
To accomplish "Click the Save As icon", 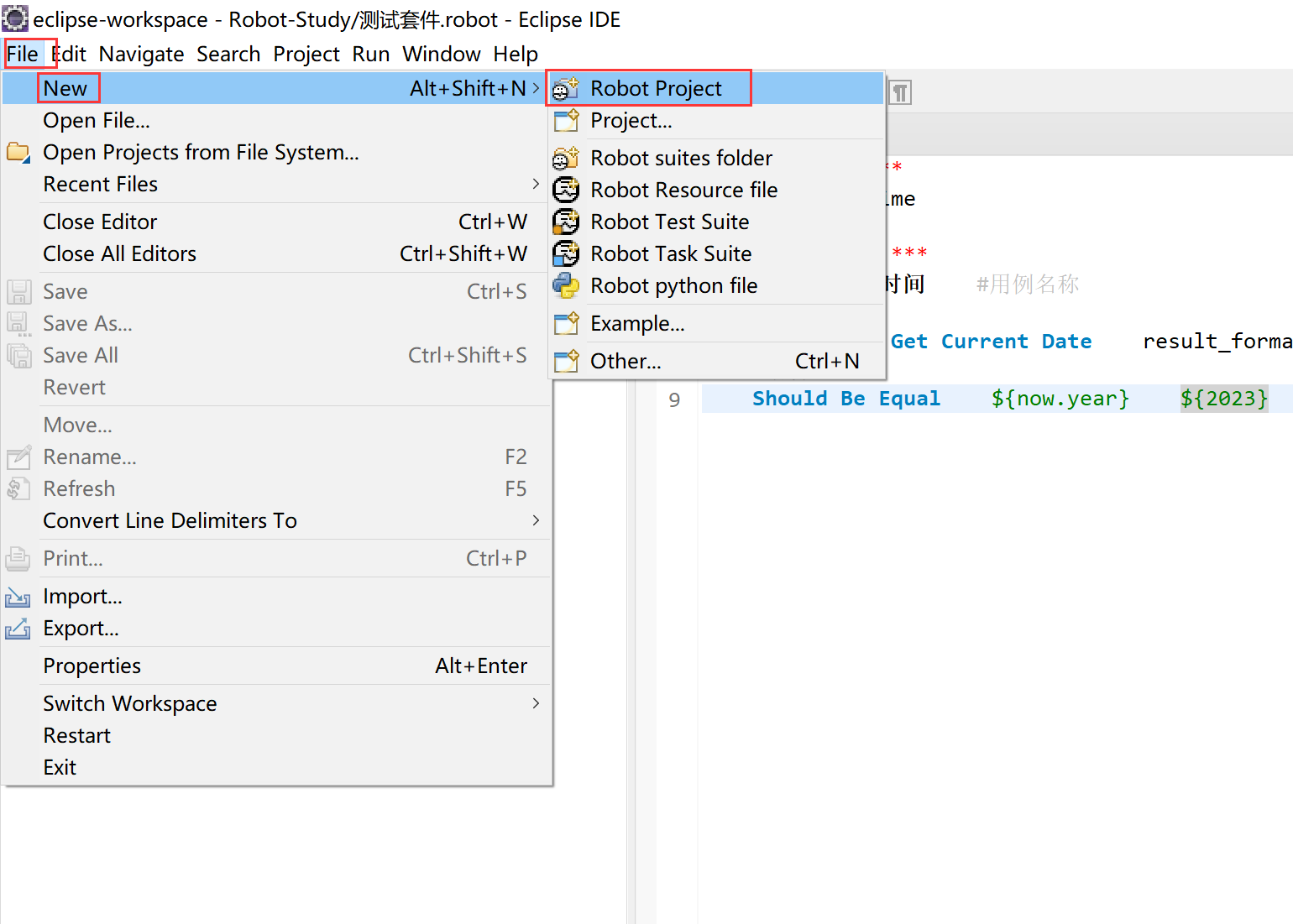I will point(18,324).
